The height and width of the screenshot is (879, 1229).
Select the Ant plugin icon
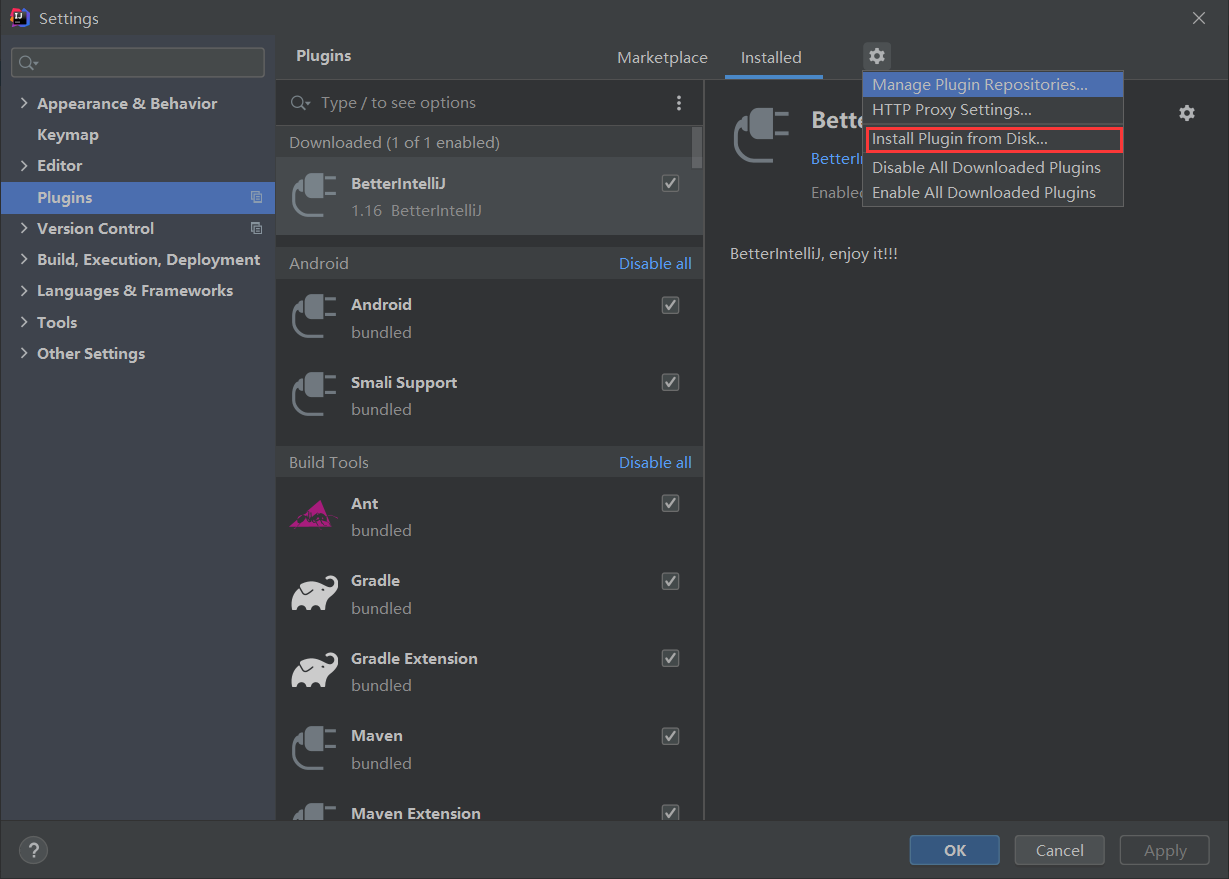pyautogui.click(x=313, y=516)
